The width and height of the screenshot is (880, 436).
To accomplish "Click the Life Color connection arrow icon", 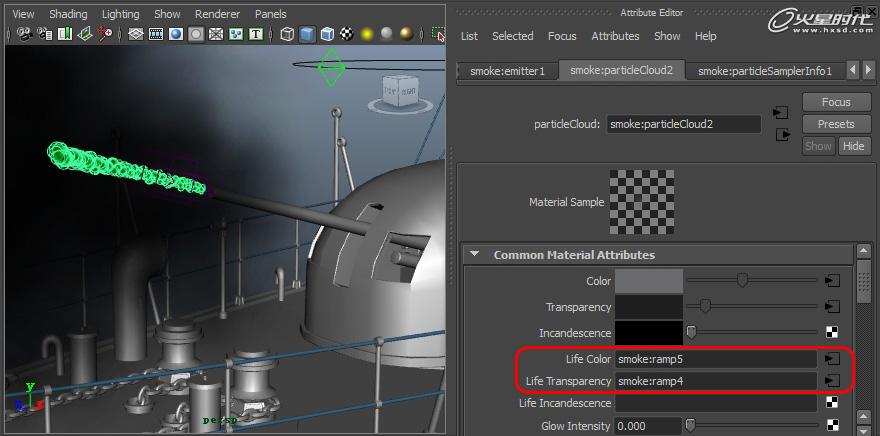I will pos(832,359).
